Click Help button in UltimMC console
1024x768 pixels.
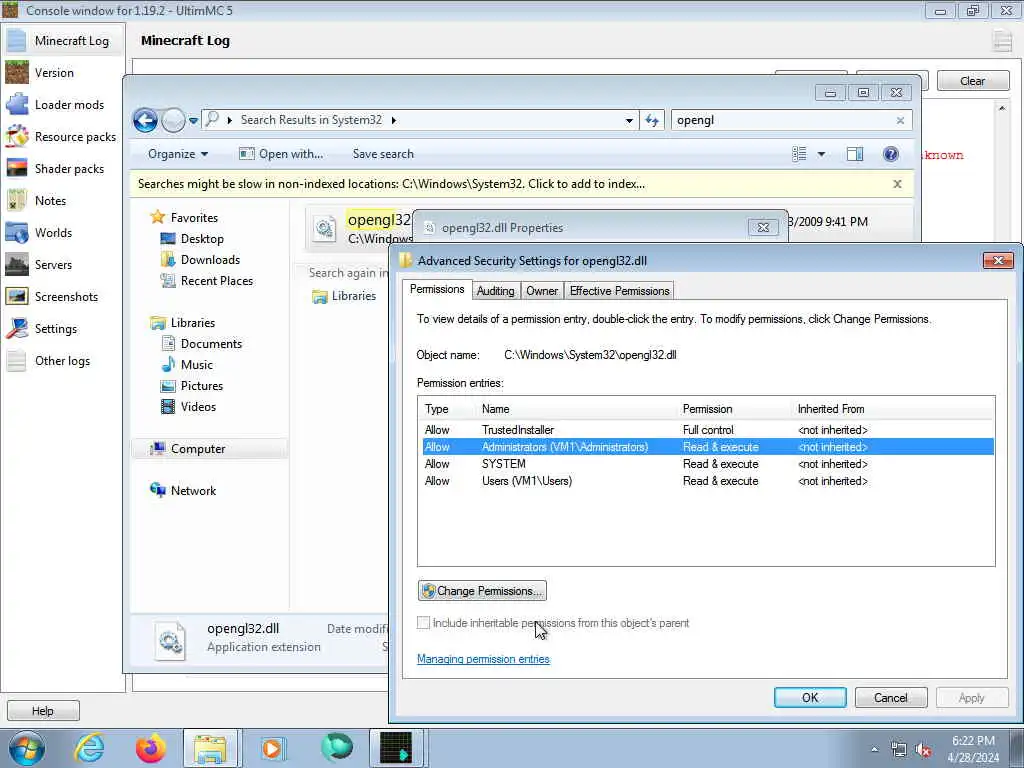pyautogui.click(x=43, y=711)
